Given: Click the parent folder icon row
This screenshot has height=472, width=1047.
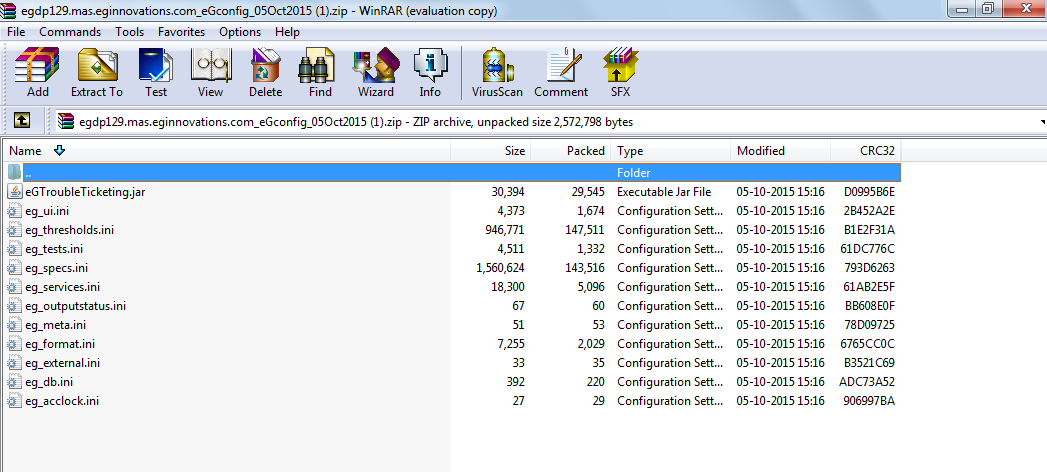Looking at the screenshot, I should click(14, 172).
